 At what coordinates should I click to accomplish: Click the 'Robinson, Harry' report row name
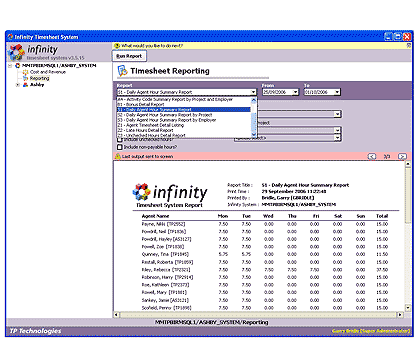point(167,277)
